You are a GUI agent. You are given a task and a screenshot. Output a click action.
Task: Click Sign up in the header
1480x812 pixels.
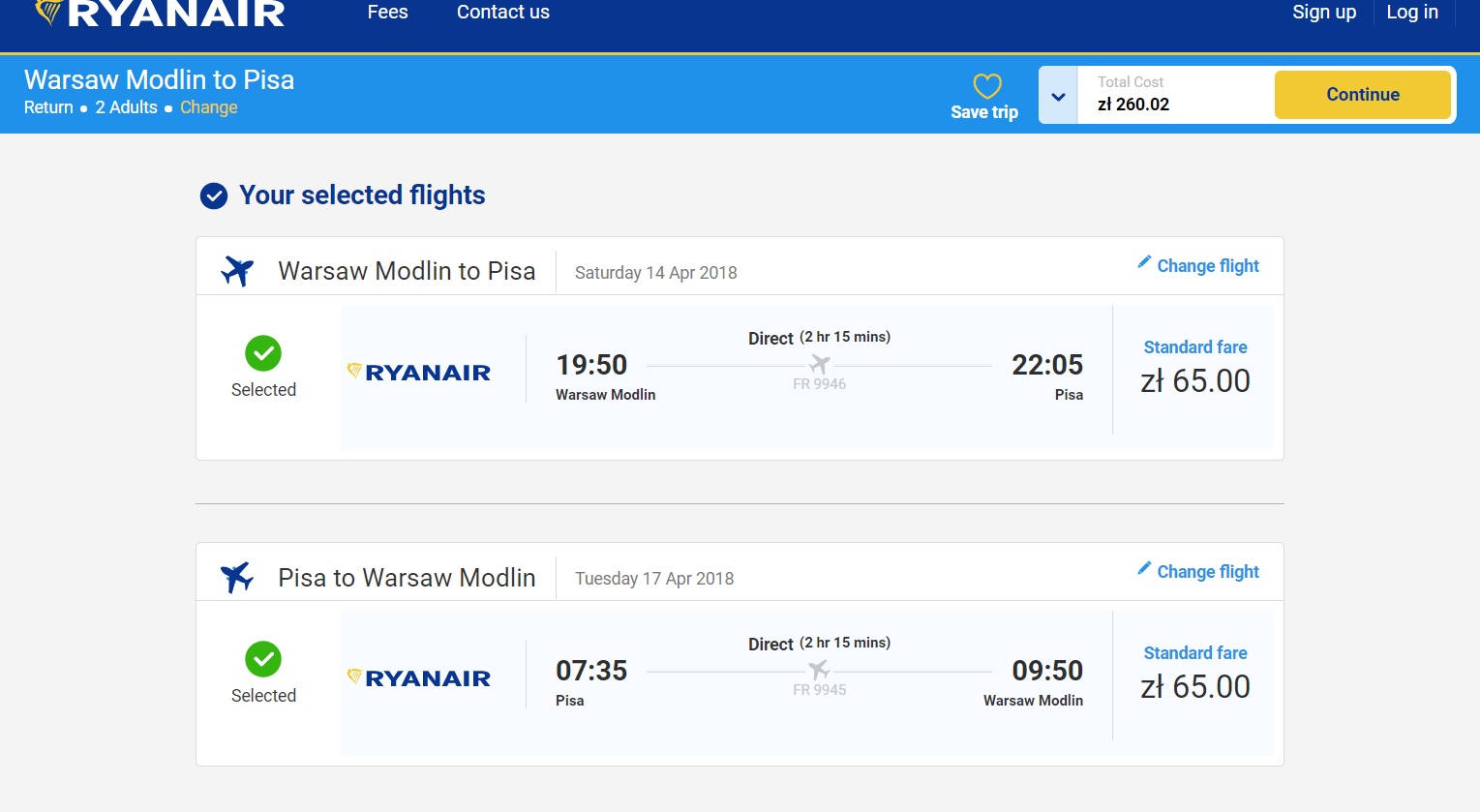(1324, 13)
